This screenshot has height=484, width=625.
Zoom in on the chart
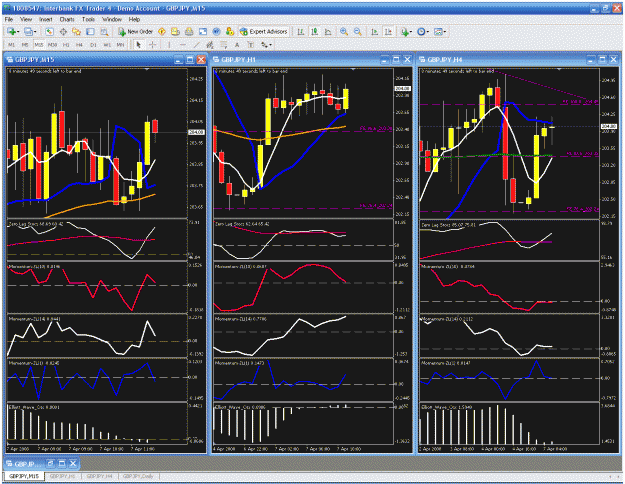click(344, 31)
